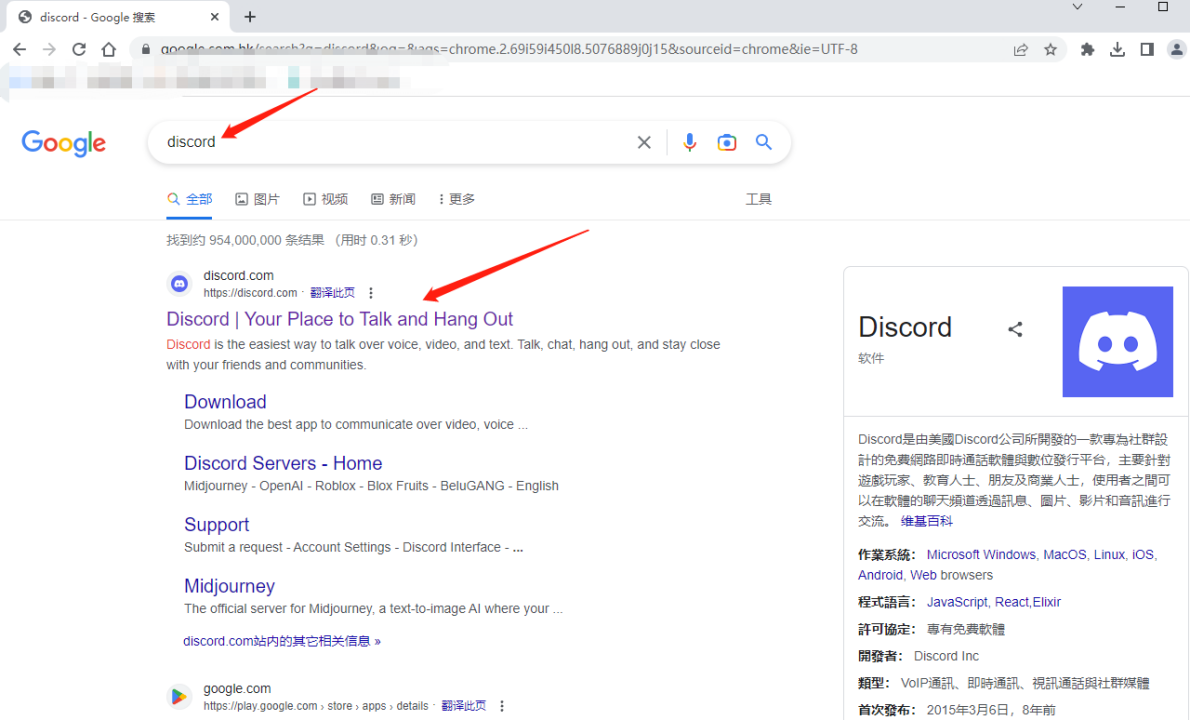Open the Support sitelink
This screenshot has width=1190, height=720.
click(x=216, y=524)
